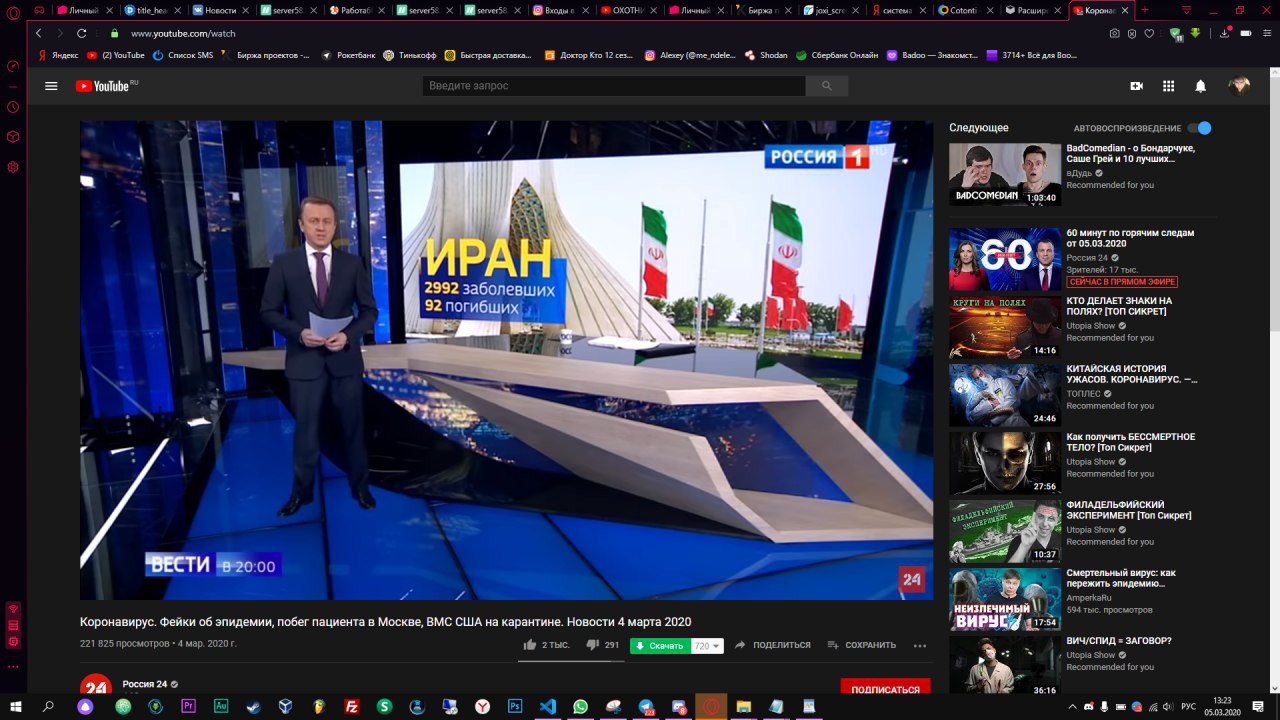Open the YouTube apps grid

tap(1168, 86)
